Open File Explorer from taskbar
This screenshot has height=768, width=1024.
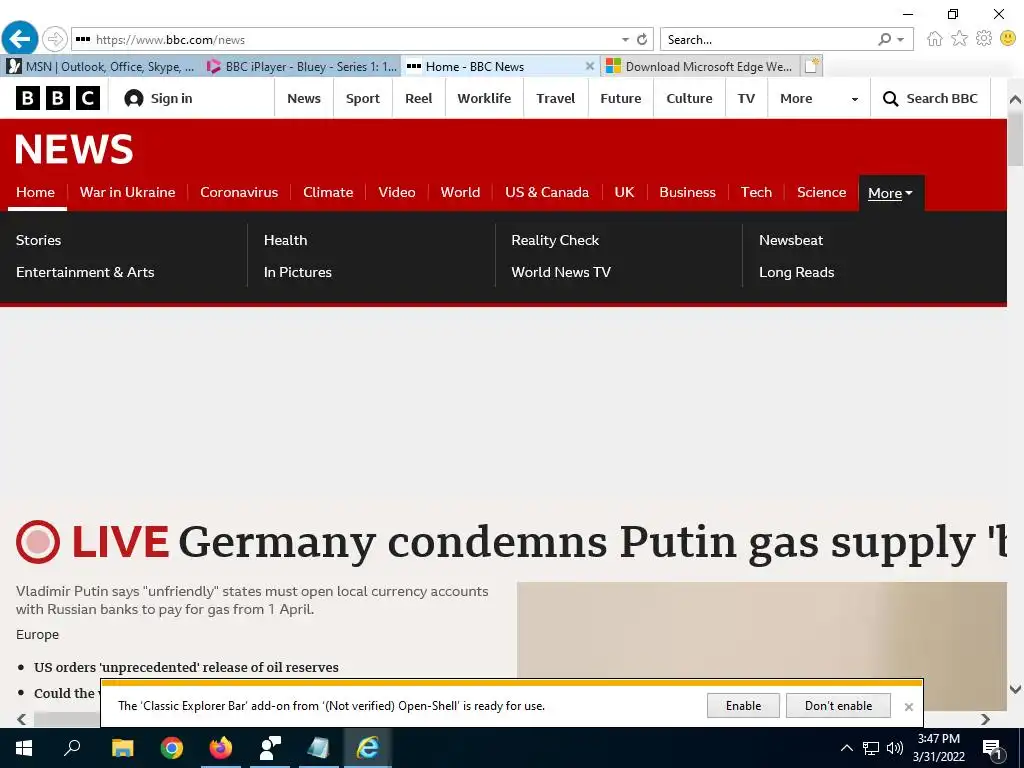122,748
